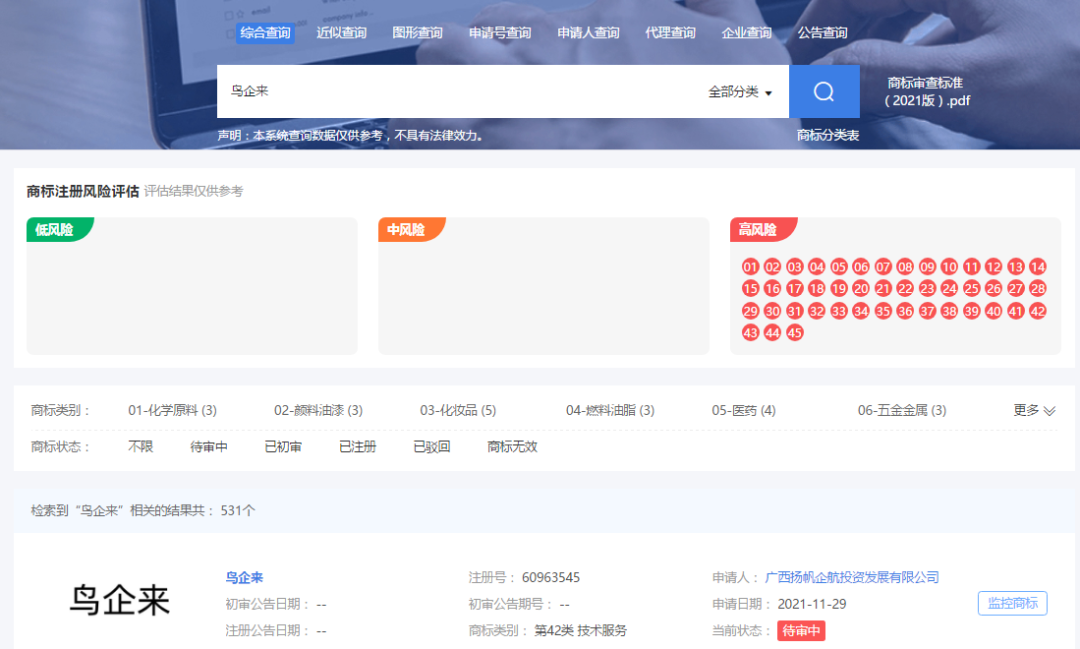1080x649 pixels.
Task: Filter by category 05-医药 (4)
Action: pyautogui.click(x=744, y=411)
